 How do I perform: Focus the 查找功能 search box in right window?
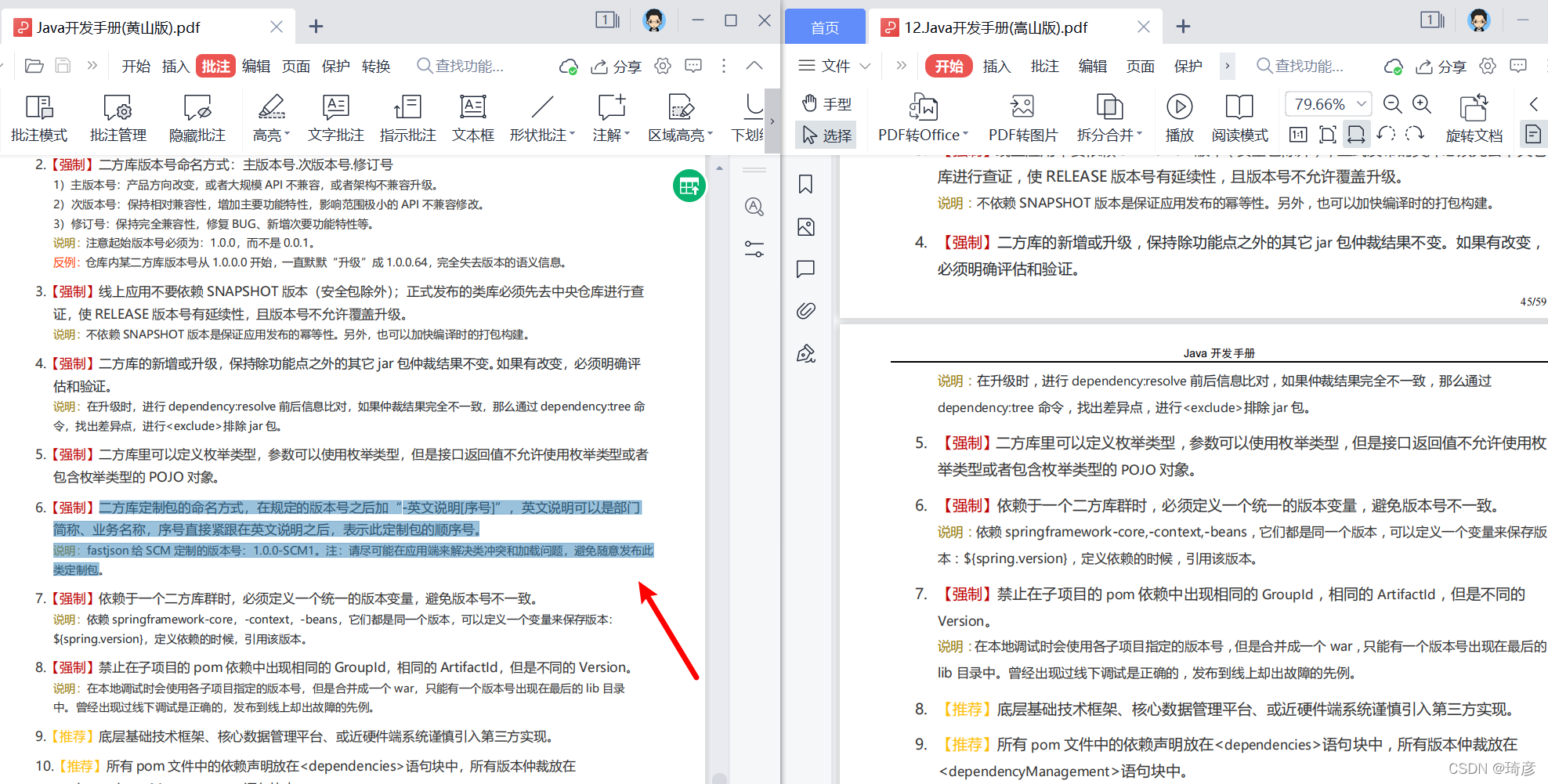point(1300,66)
